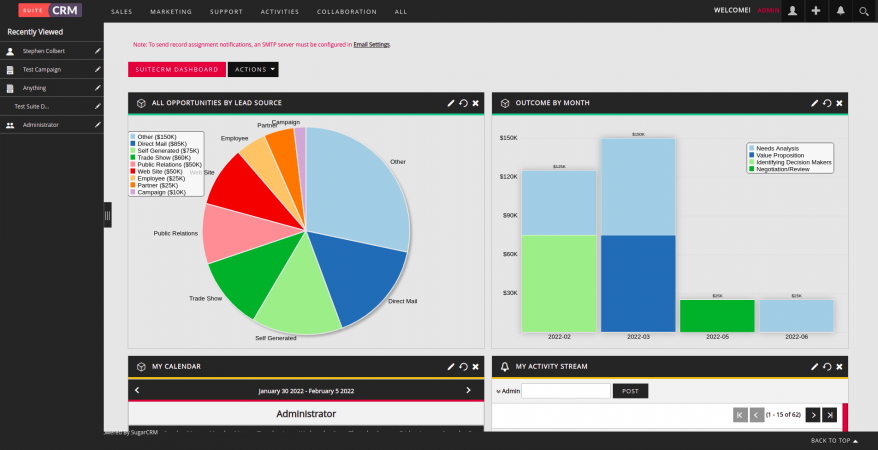The height and width of the screenshot is (450, 878).
Task: Refresh the Outcome by Month dashlet
Action: pyautogui.click(x=827, y=103)
